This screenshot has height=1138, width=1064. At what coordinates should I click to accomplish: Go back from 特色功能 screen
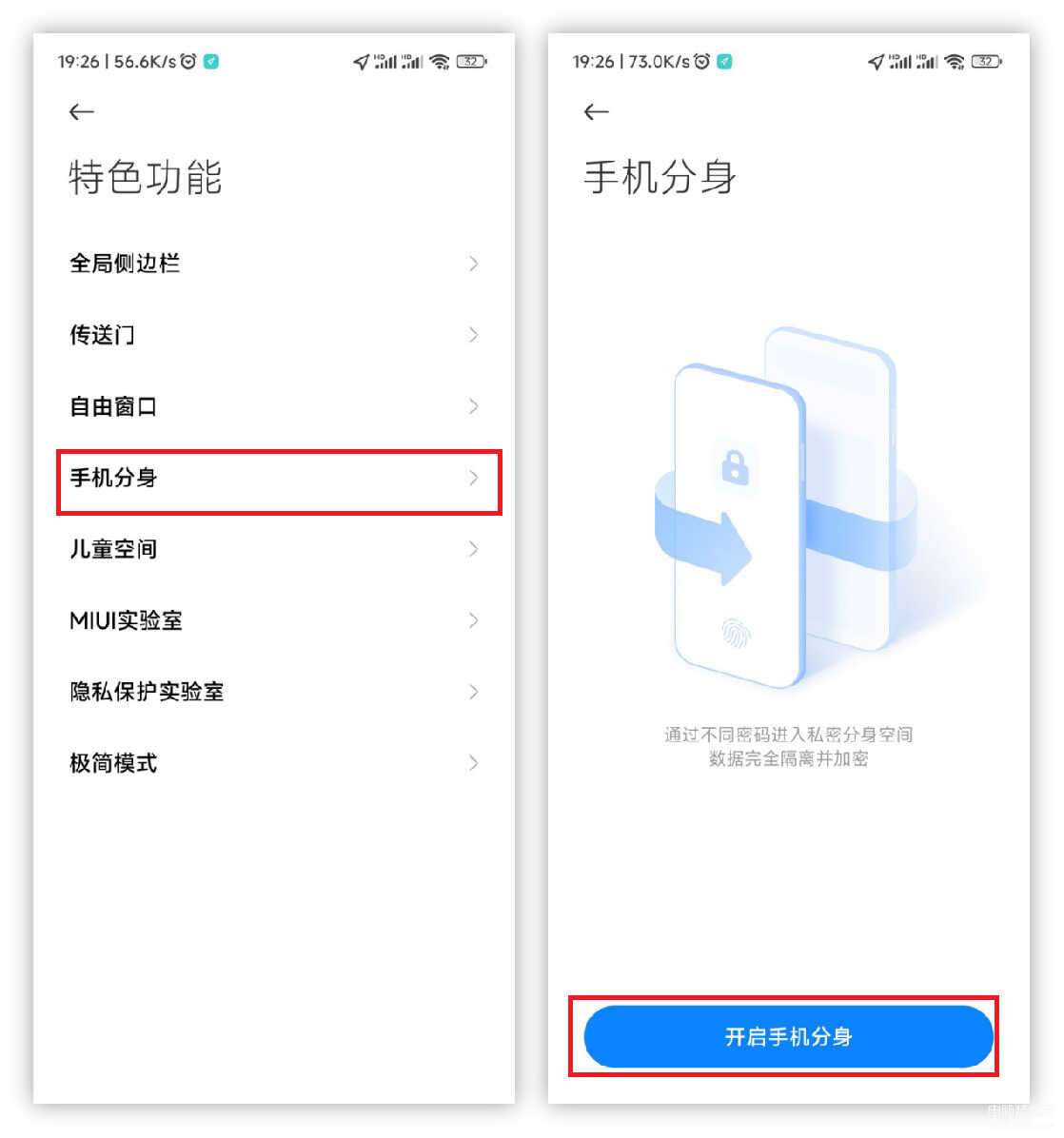(x=81, y=111)
